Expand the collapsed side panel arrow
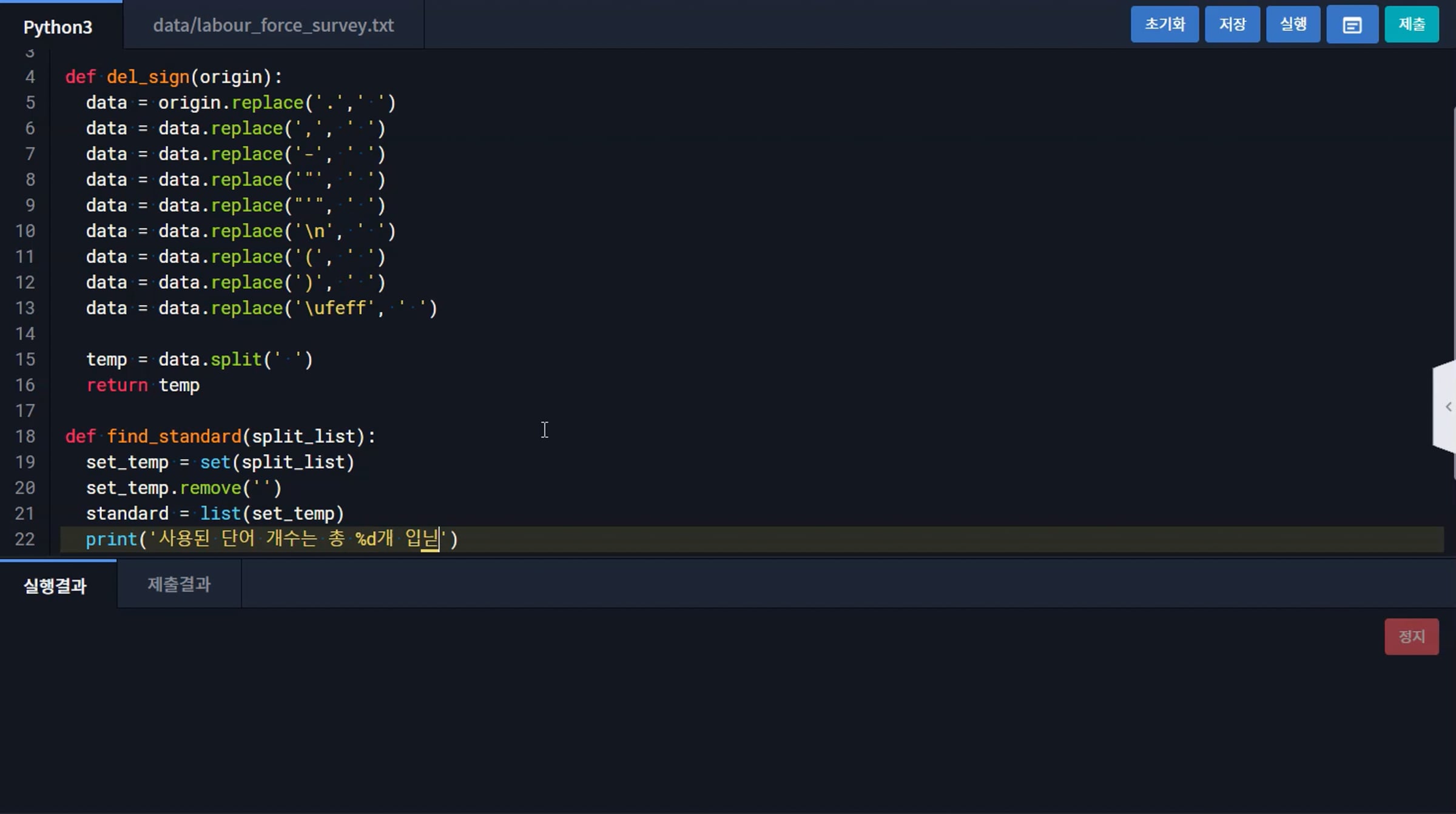 [x=1448, y=407]
